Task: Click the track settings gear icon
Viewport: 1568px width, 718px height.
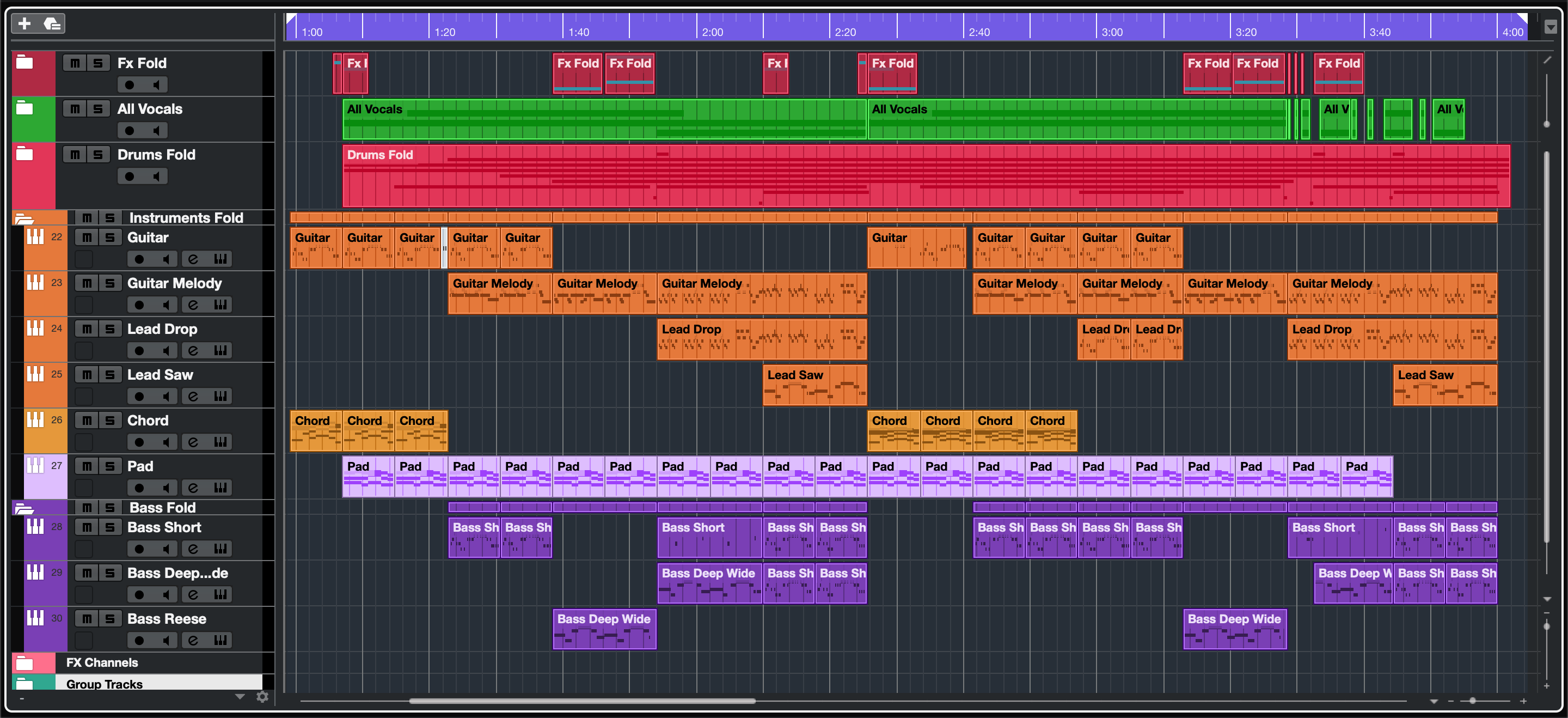Action: [262, 697]
